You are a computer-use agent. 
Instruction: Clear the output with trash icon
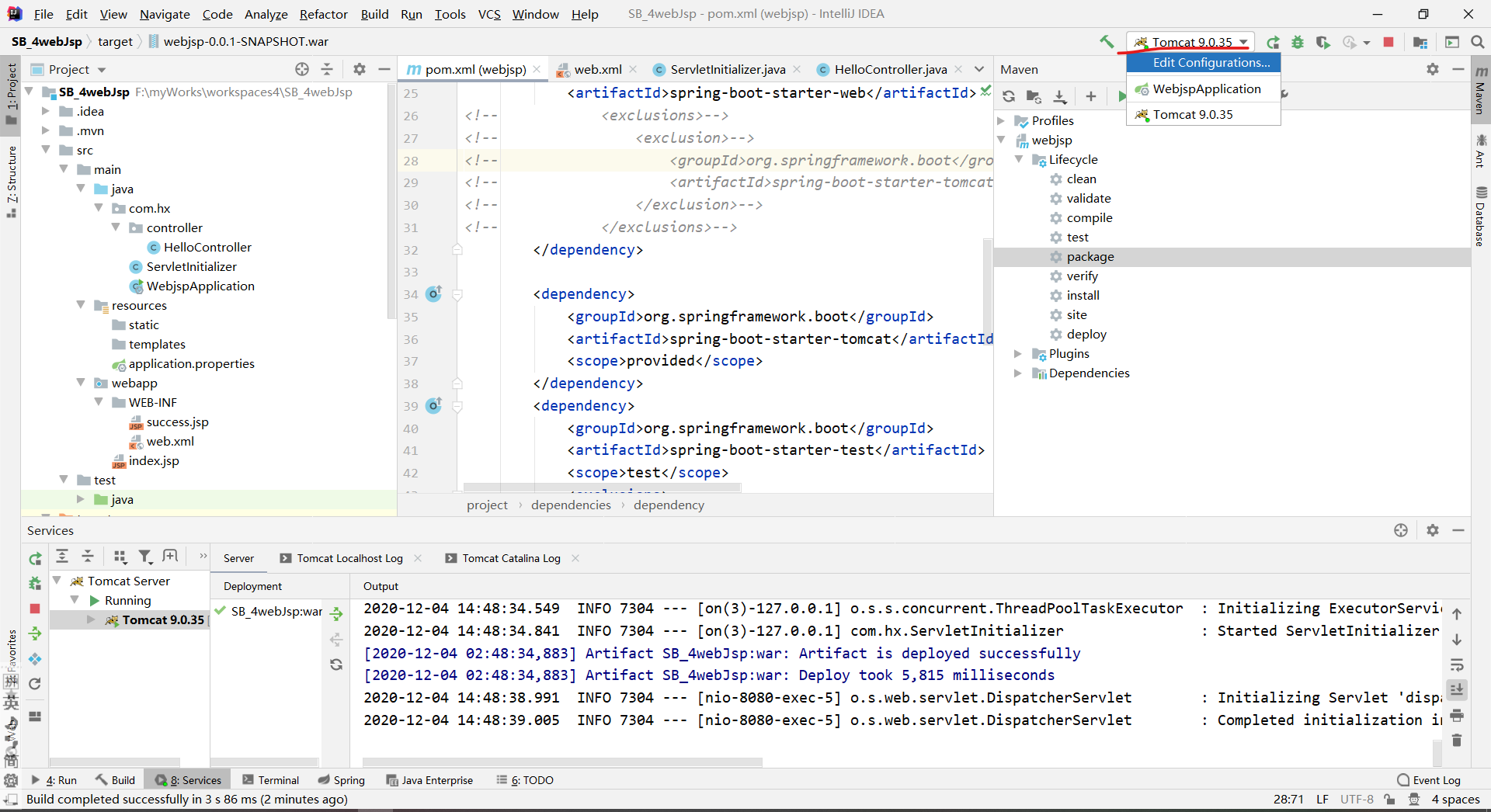coord(1457,740)
